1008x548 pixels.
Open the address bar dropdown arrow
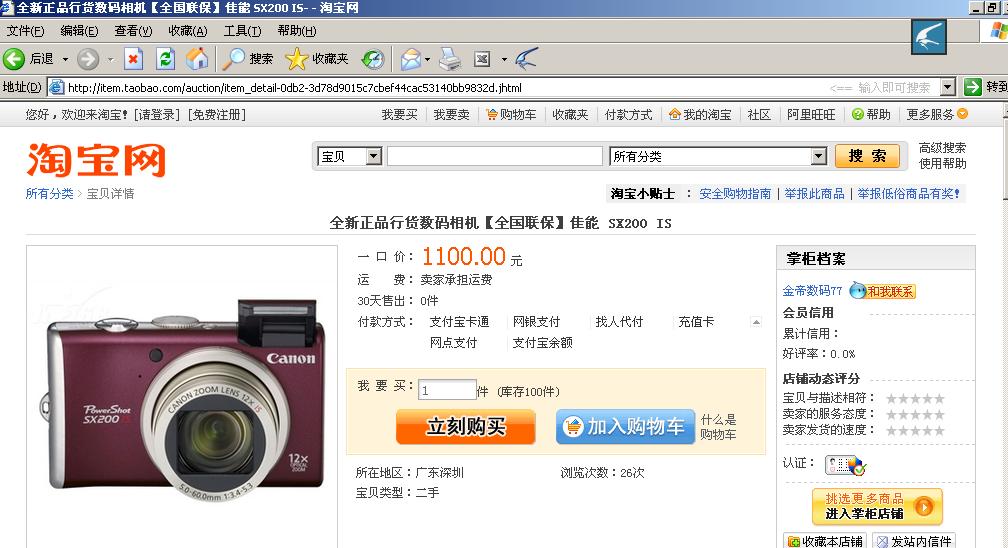[948, 87]
